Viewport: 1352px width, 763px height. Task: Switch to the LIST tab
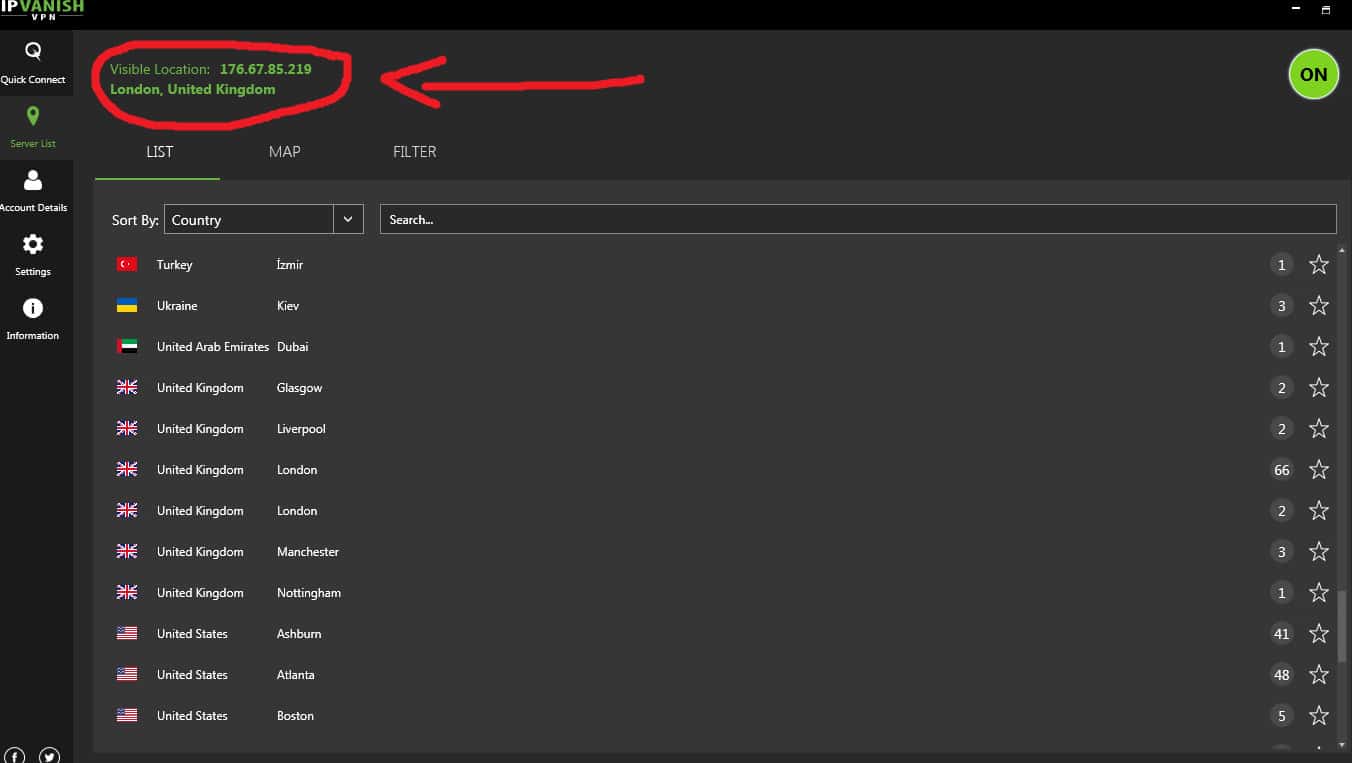click(159, 152)
